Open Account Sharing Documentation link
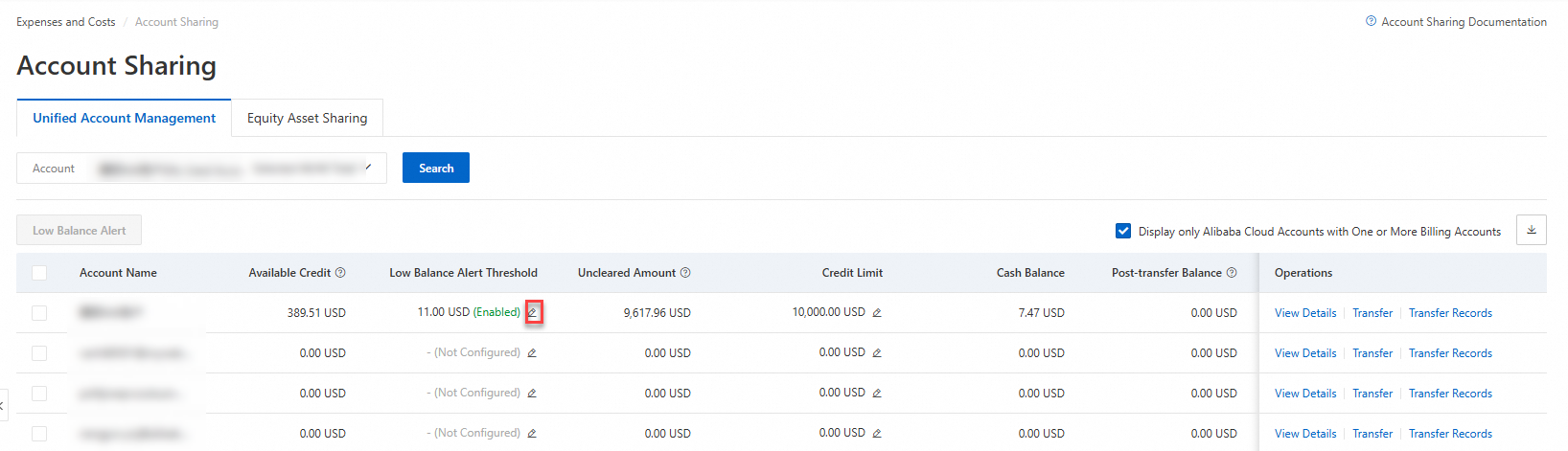This screenshot has width=1568, height=451. click(1464, 22)
